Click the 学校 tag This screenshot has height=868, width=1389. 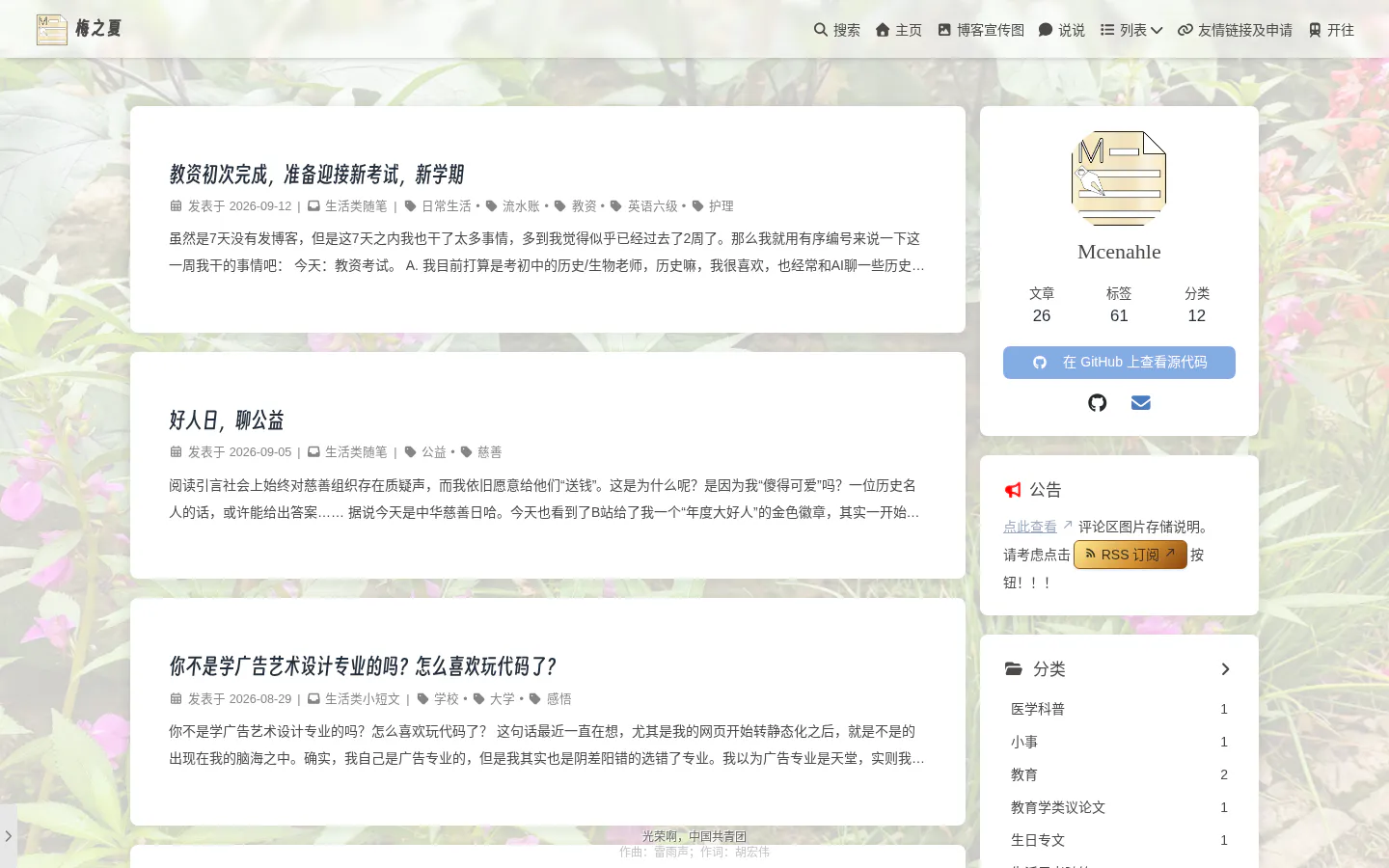[x=447, y=699]
